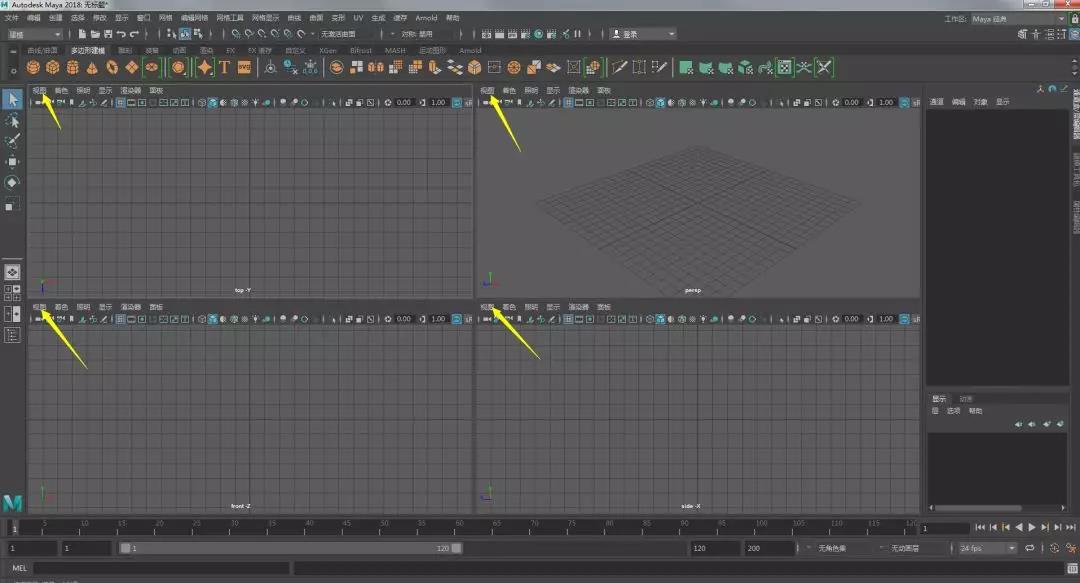Screen dimensions: 1080x583
Task: Click the polygon Type tool icon
Action: pos(224,67)
